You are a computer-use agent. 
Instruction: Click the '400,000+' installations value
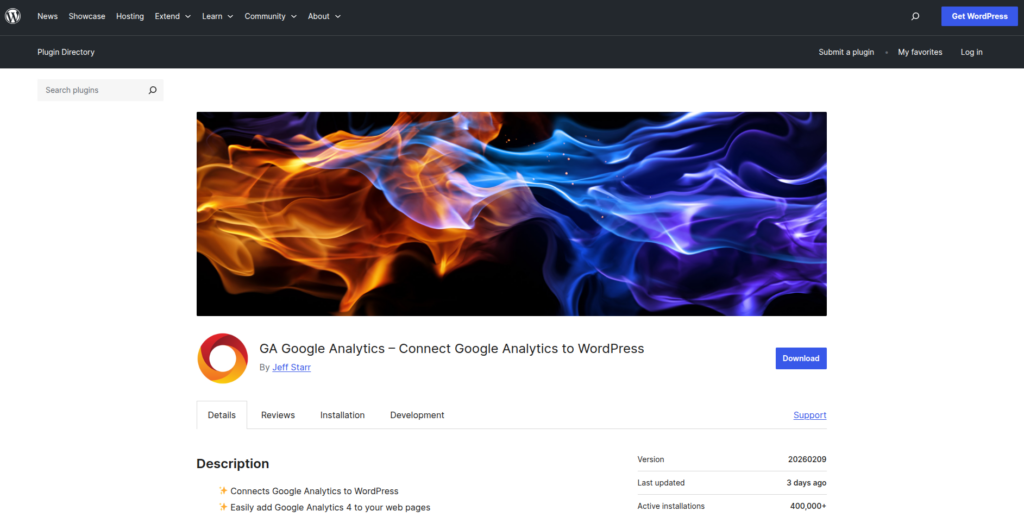[808, 507]
